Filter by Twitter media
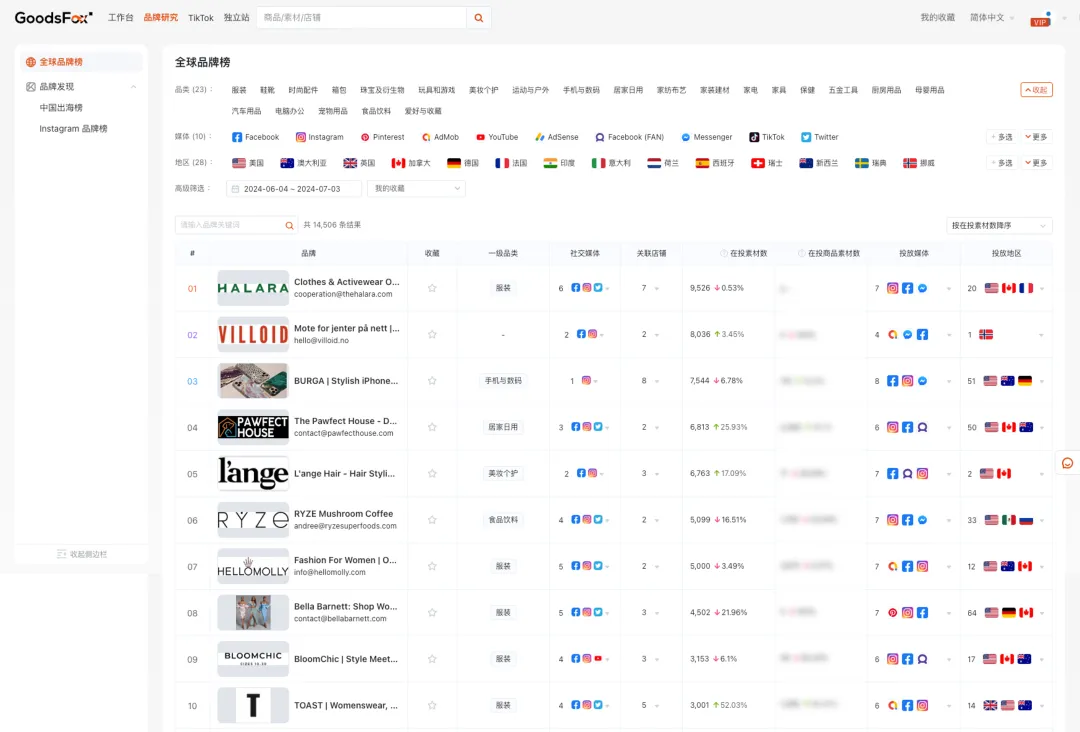 click(820, 137)
